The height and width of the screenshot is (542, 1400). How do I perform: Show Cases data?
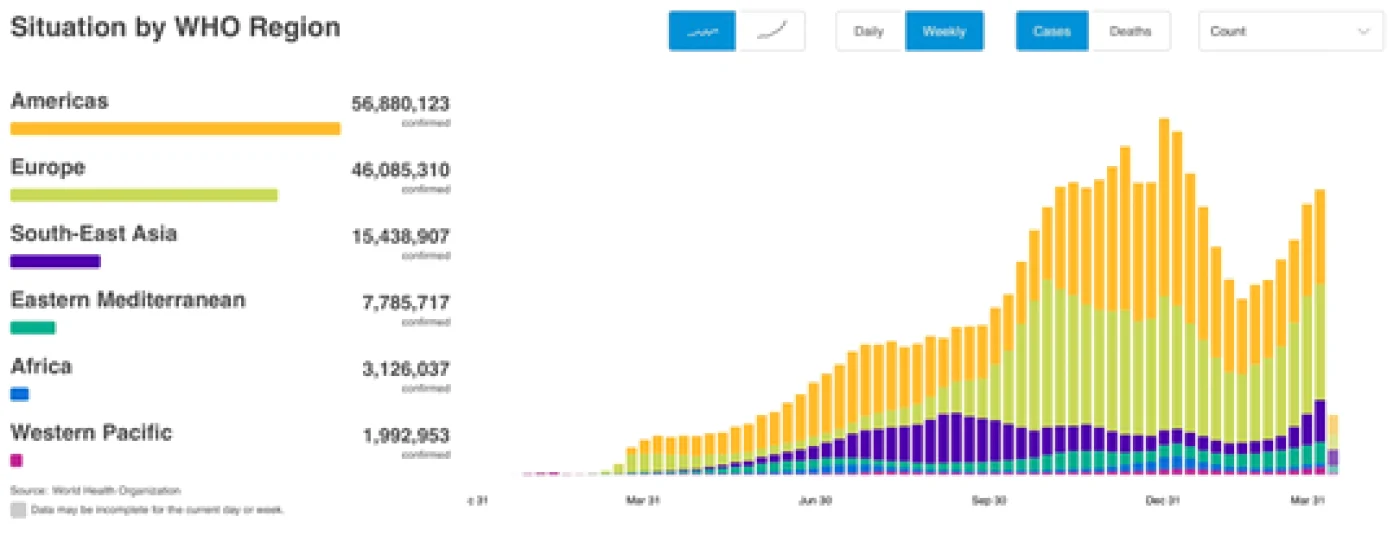pos(1052,31)
